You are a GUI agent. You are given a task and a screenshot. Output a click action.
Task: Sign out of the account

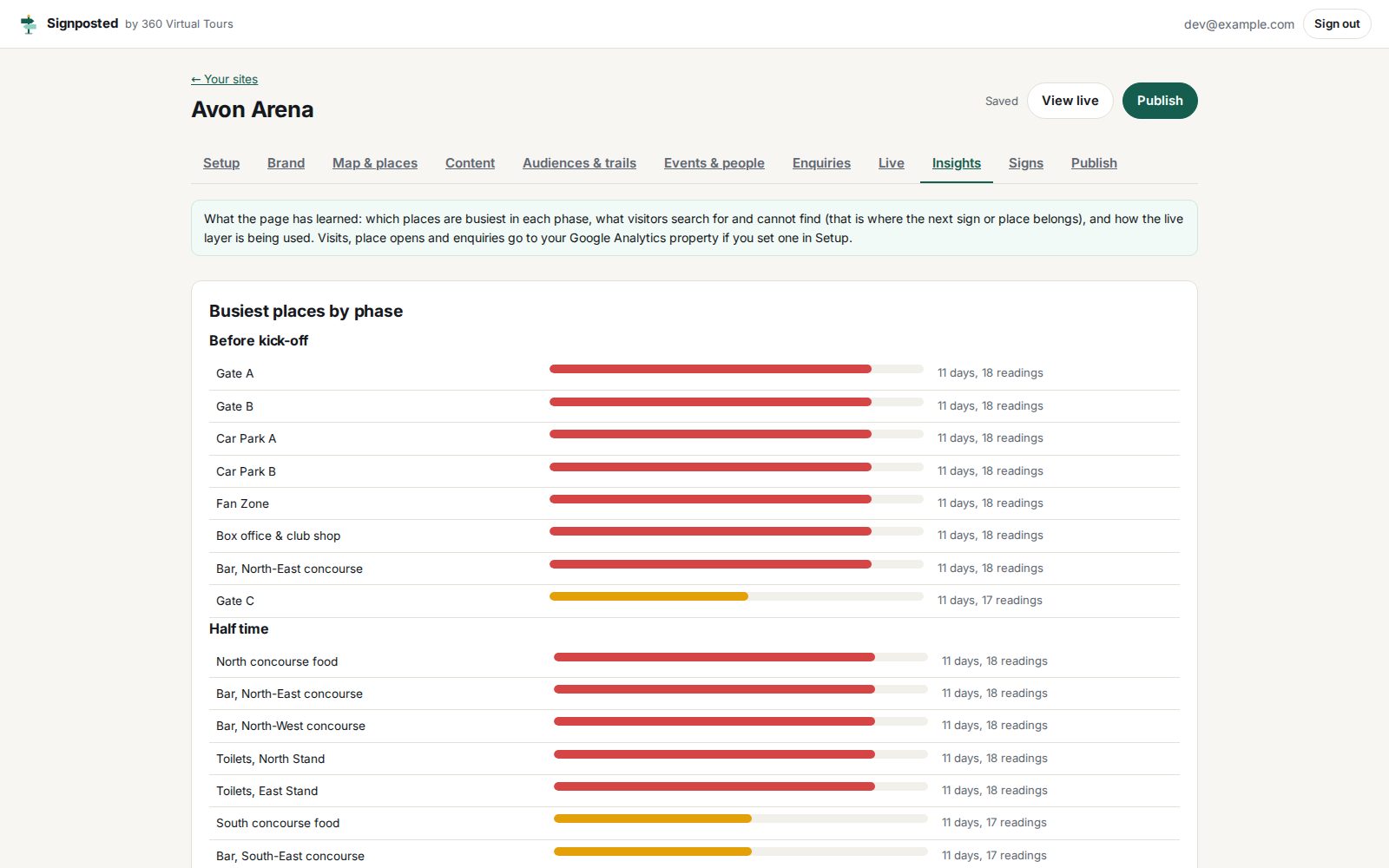tap(1337, 24)
